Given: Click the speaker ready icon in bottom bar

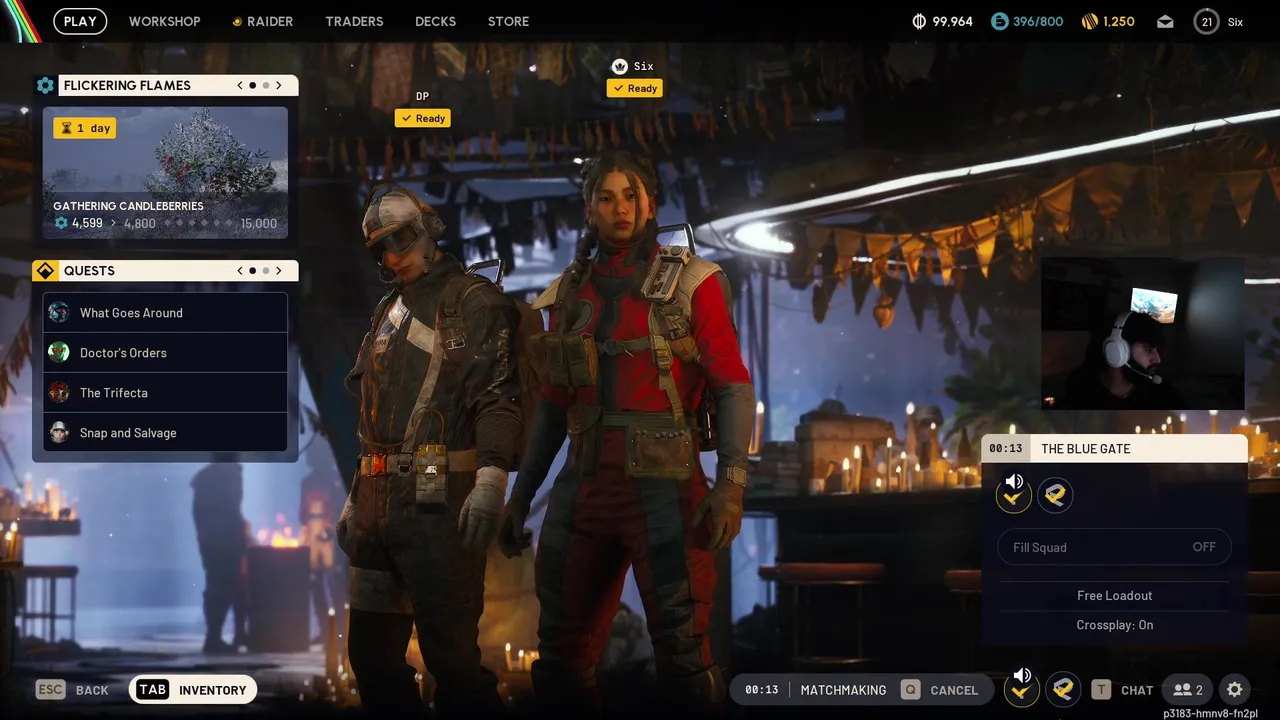Looking at the screenshot, I should click(1021, 687).
